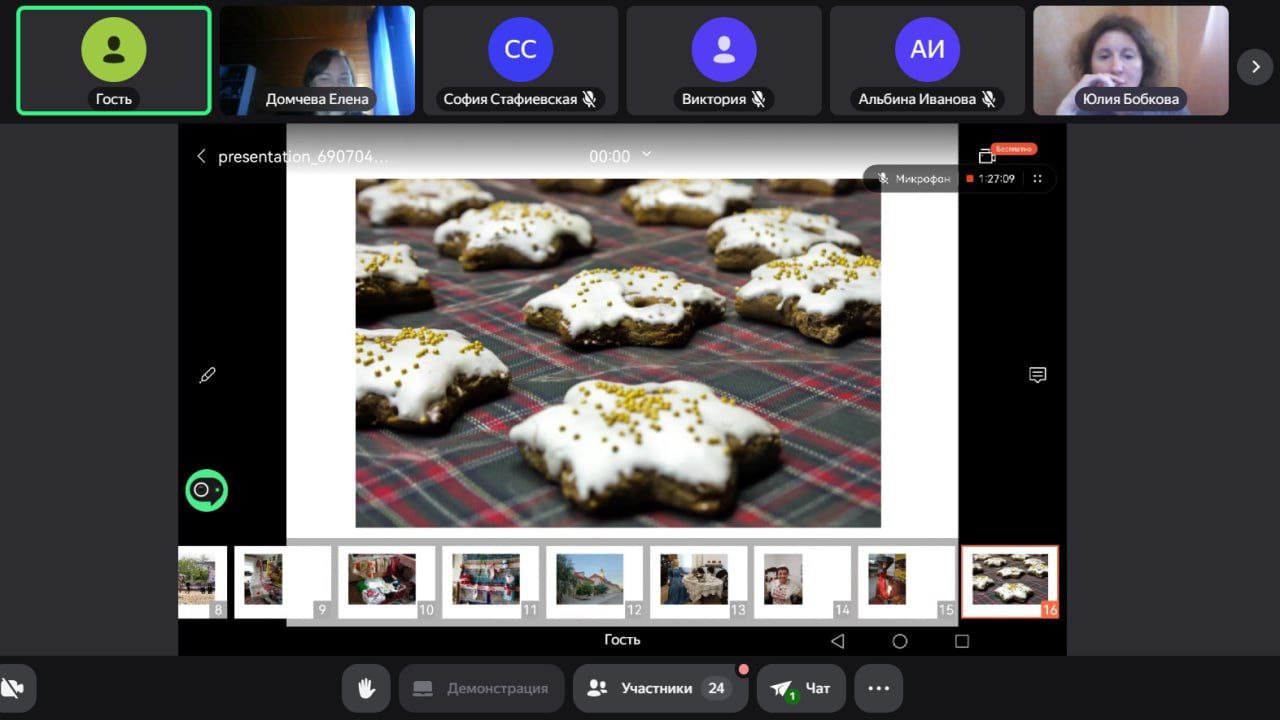Expand the 00:00 timer dropdown
Viewport: 1280px width, 720px height.
pyautogui.click(x=646, y=154)
